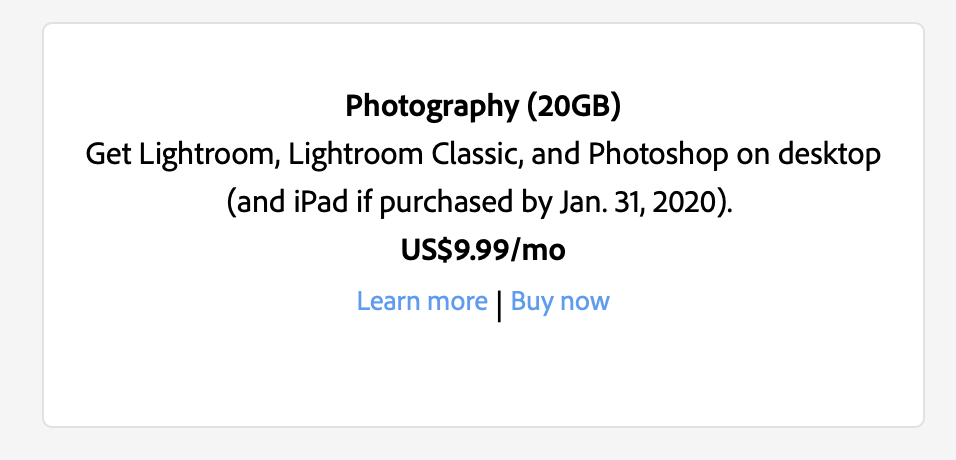Select the Photography (20GB) plan heading
Screen dimensions: 956x460
tap(483, 106)
